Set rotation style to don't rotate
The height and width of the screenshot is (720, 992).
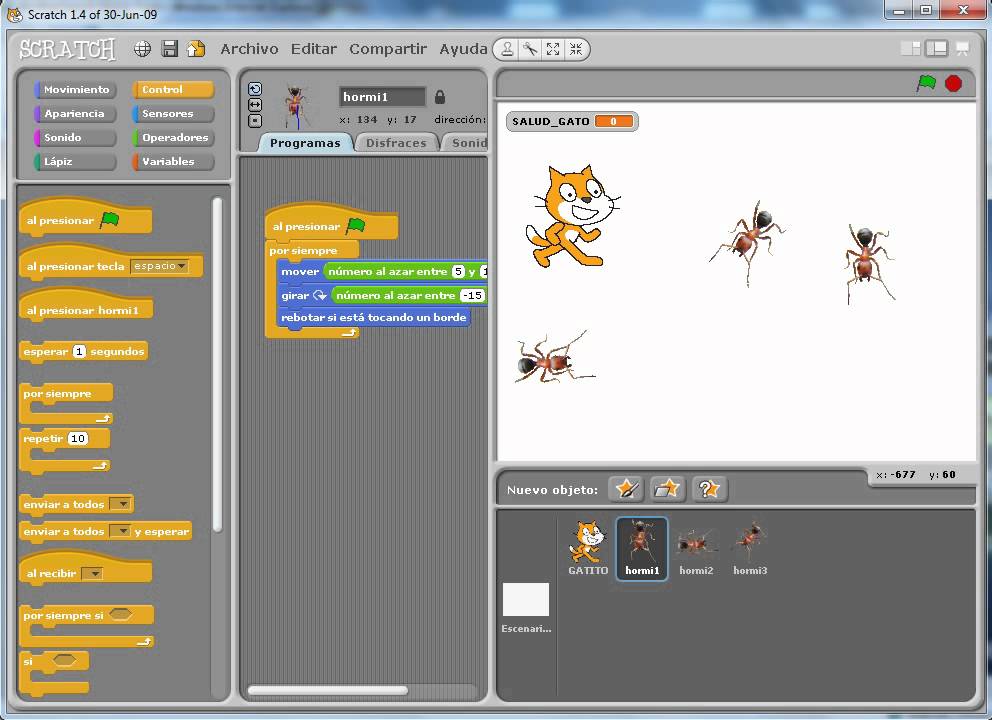(255, 121)
